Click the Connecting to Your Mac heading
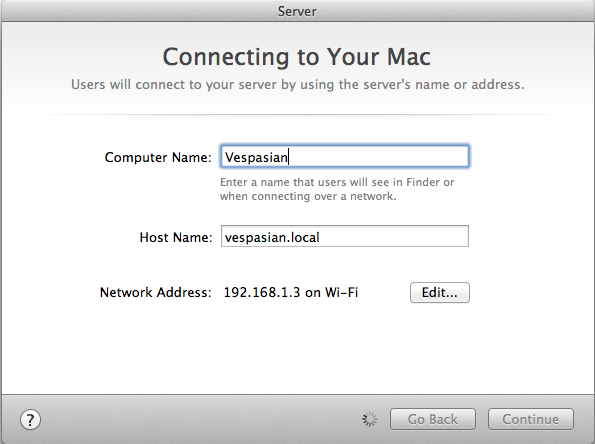This screenshot has width=595, height=444. [x=297, y=57]
